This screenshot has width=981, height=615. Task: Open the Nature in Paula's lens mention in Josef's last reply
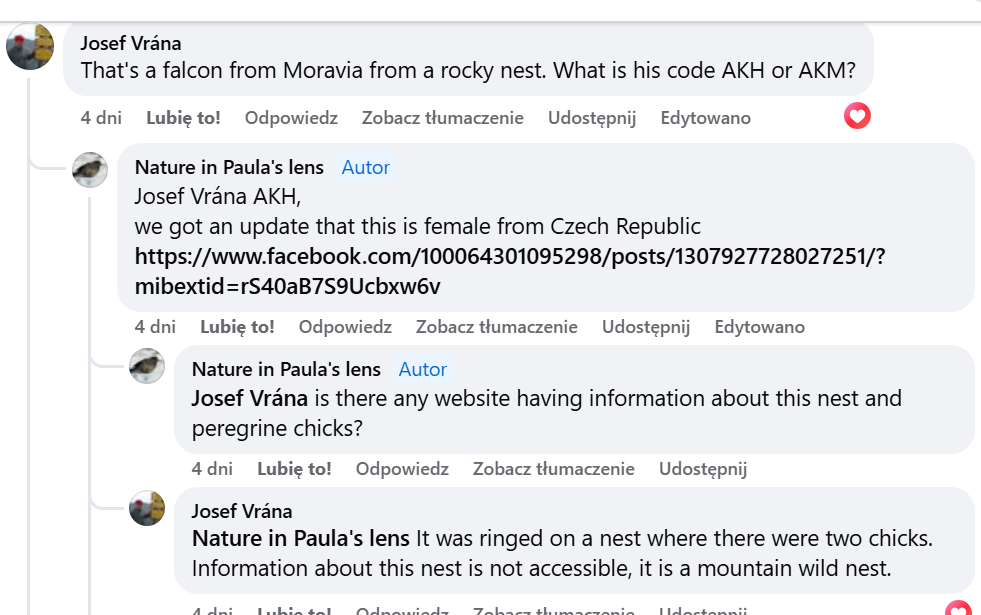pyautogui.click(x=300, y=539)
